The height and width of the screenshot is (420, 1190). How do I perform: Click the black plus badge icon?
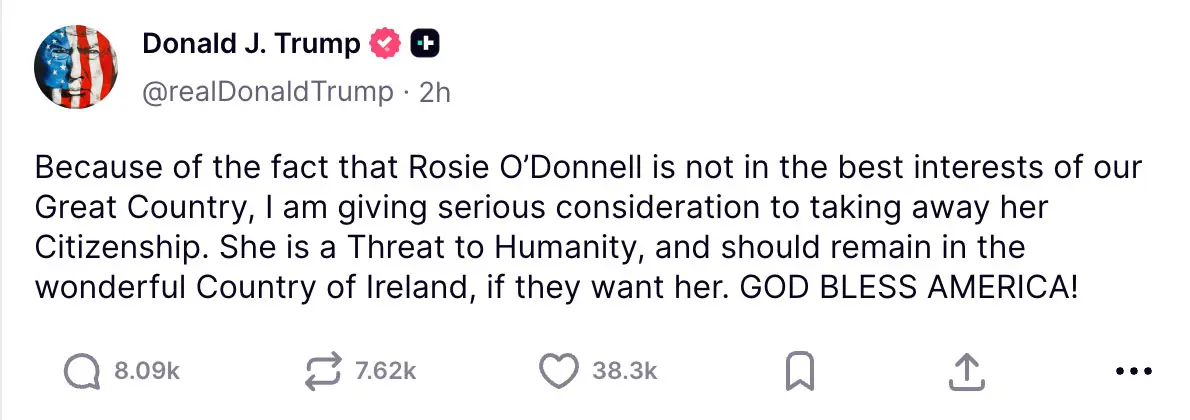[425, 44]
